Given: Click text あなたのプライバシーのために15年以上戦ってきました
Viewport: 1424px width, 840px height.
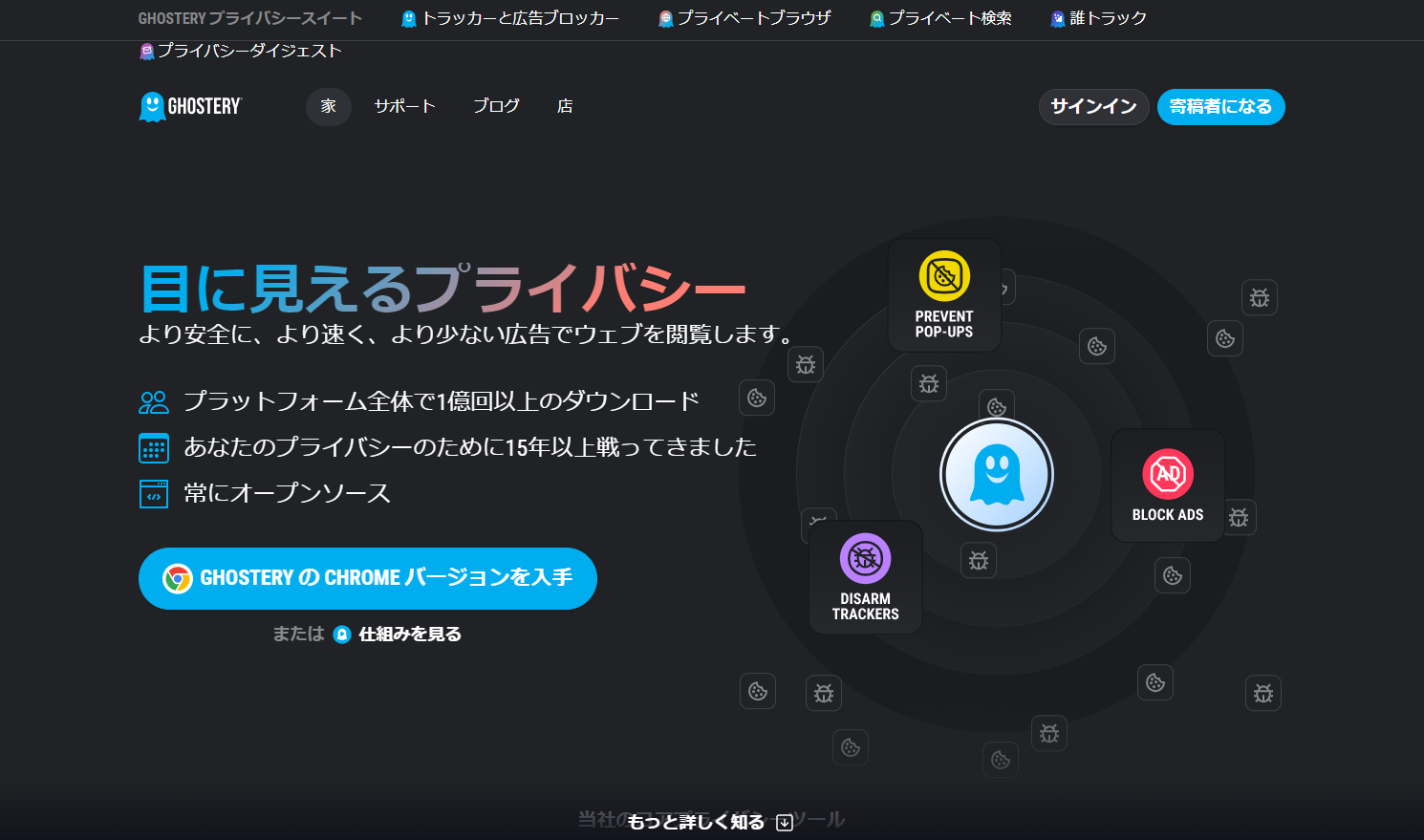Looking at the screenshot, I should pyautogui.click(x=470, y=448).
